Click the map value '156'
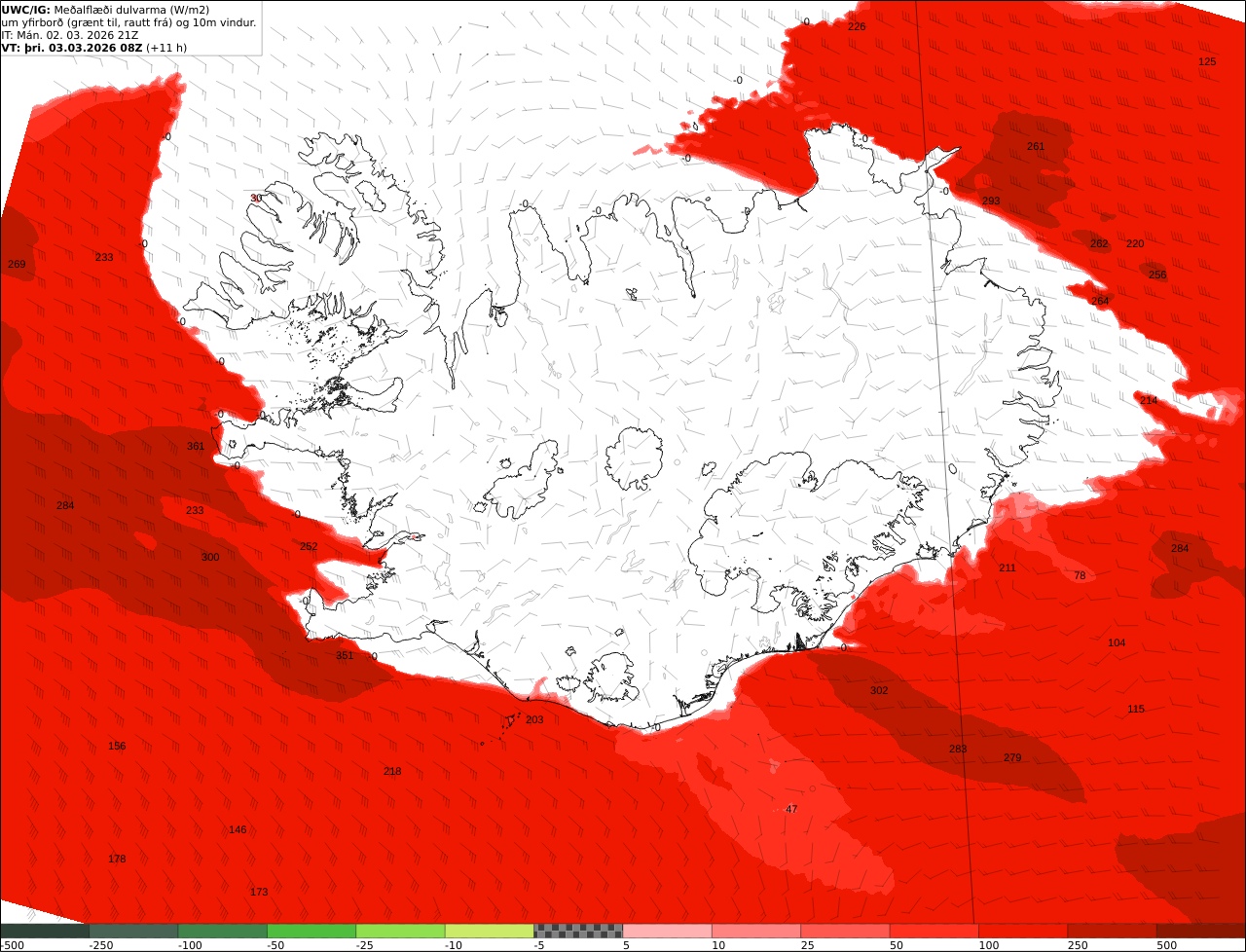 click(117, 746)
